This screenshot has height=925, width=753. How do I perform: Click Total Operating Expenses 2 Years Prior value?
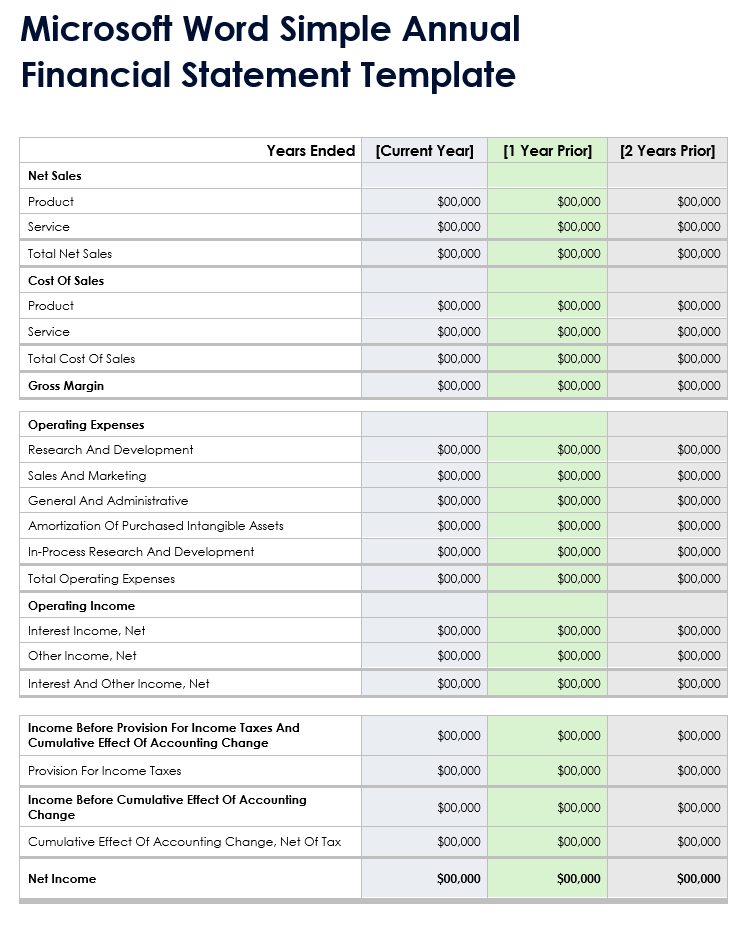tap(698, 579)
